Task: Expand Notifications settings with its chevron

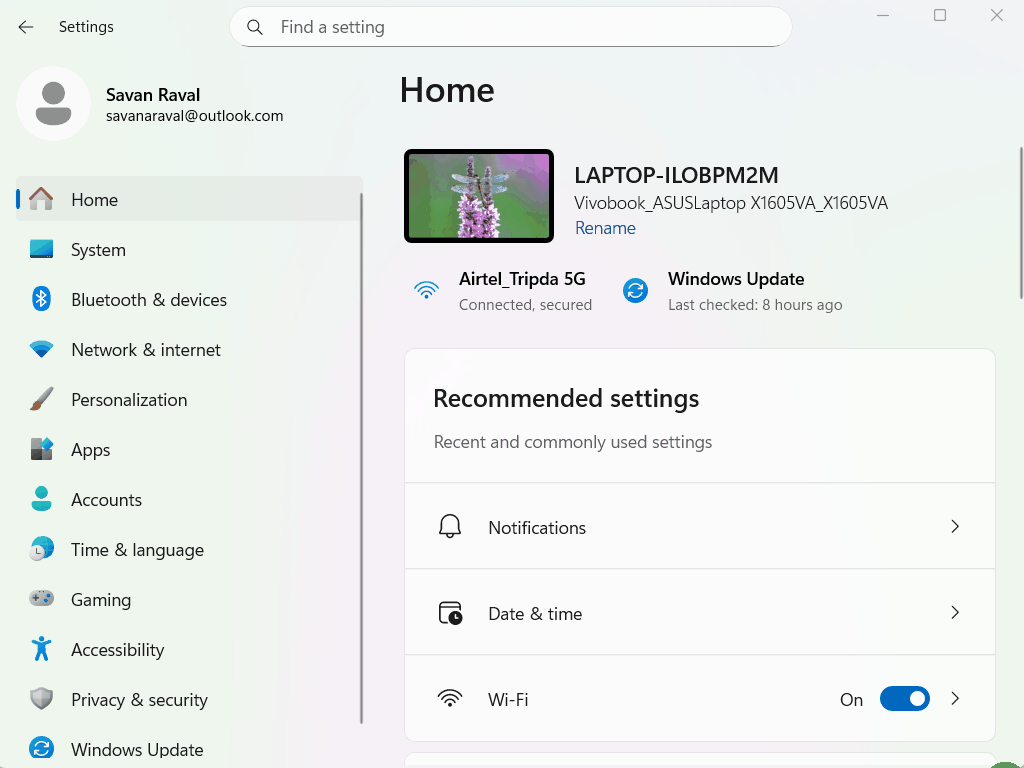Action: [x=955, y=526]
